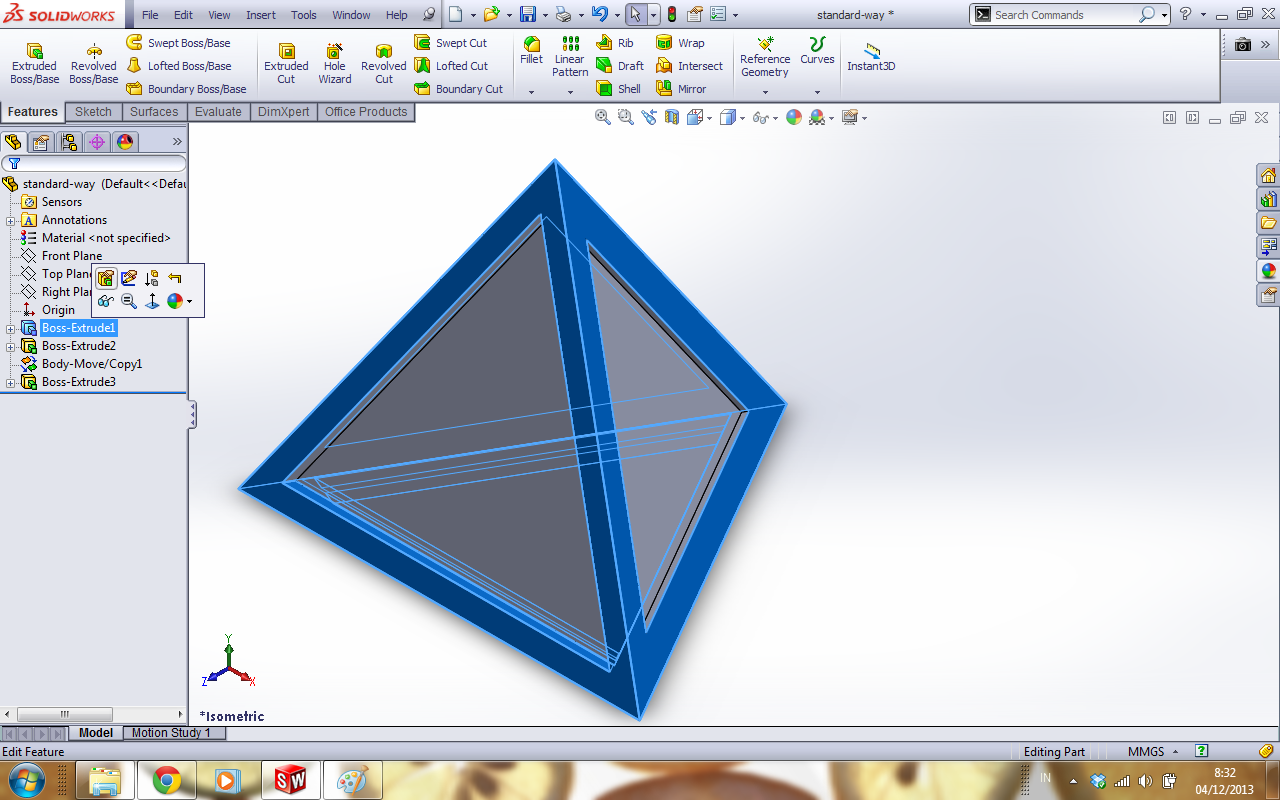Switch to PropertyManager panel tab

[41, 142]
